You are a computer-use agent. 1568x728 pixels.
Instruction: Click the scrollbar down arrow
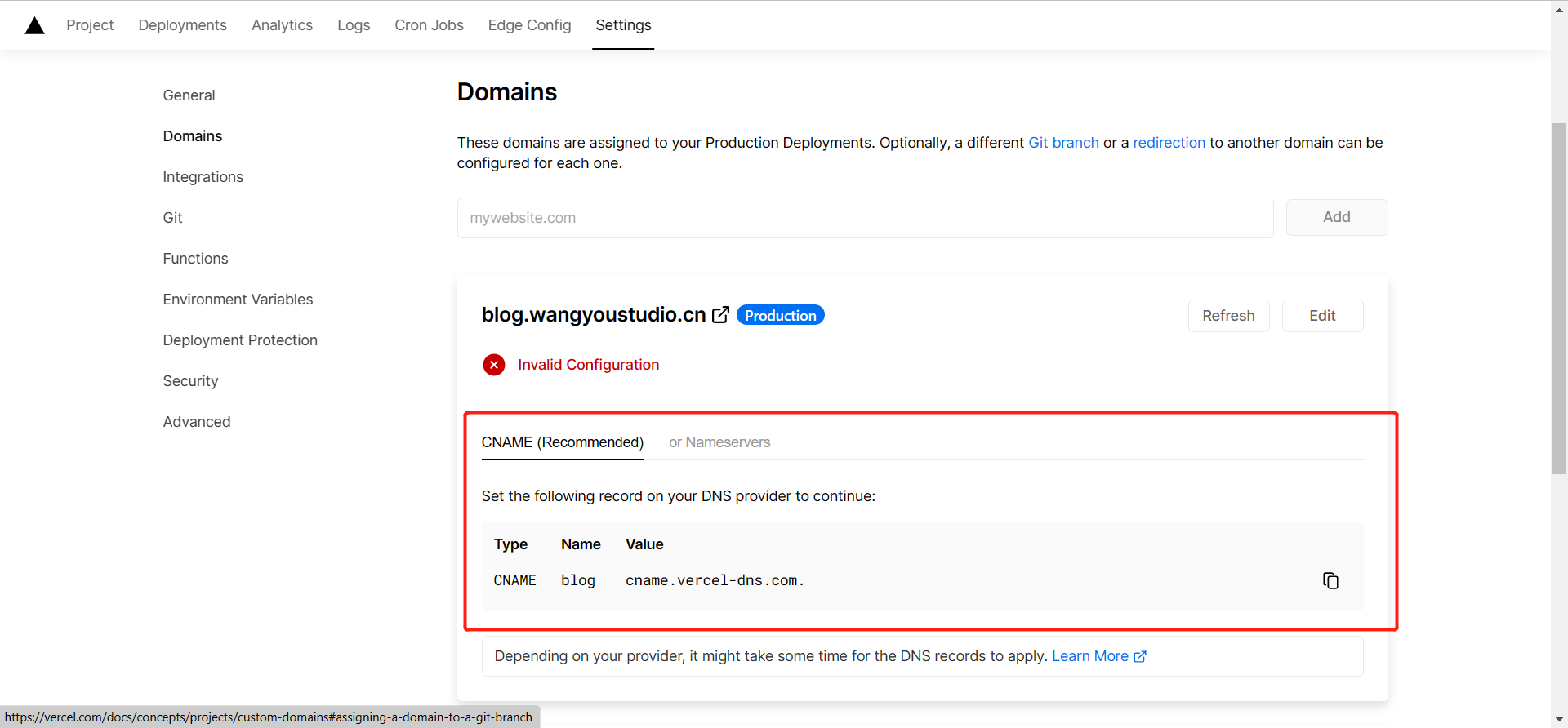coord(1559,719)
